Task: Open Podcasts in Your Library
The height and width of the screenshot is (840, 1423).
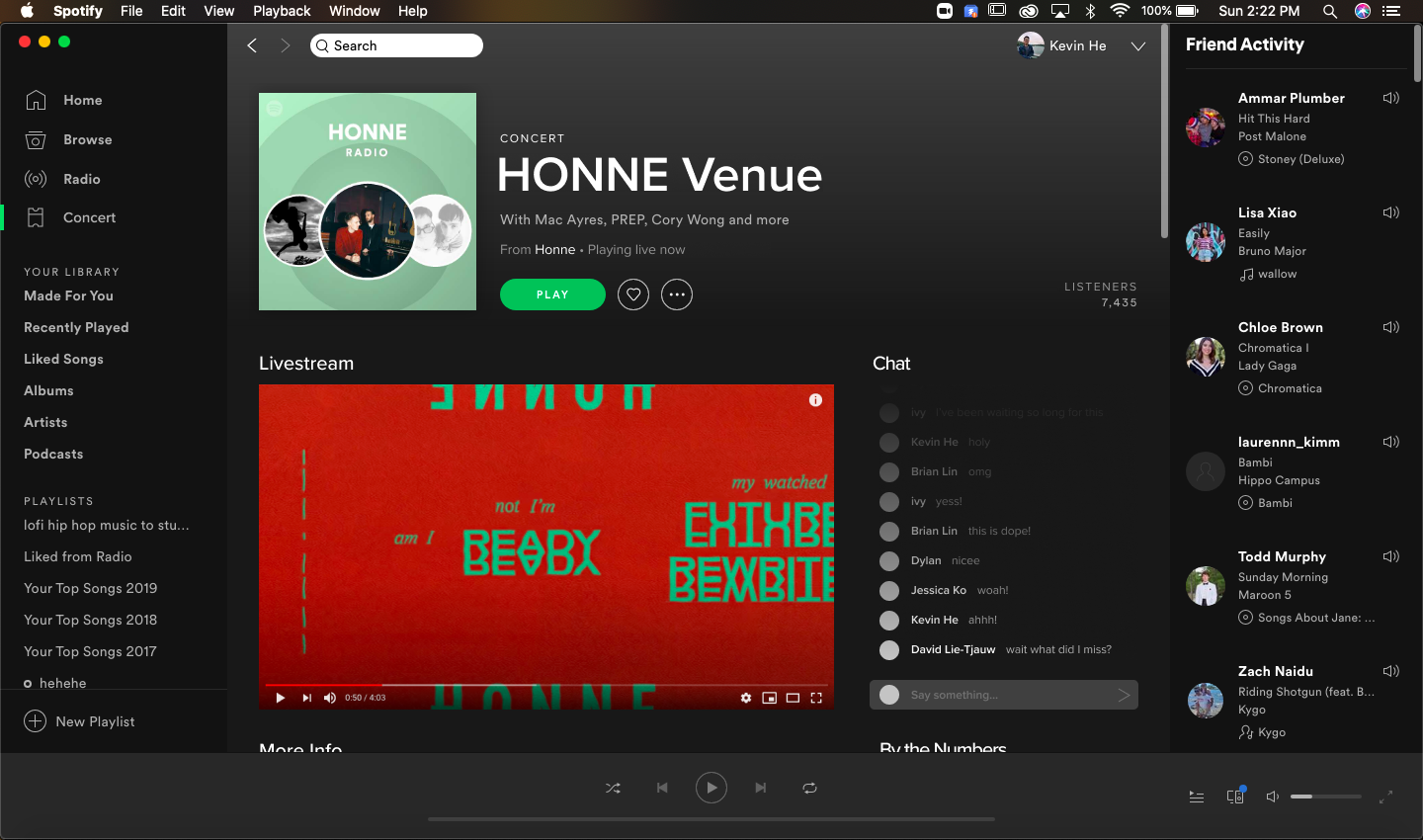Action: pos(53,454)
